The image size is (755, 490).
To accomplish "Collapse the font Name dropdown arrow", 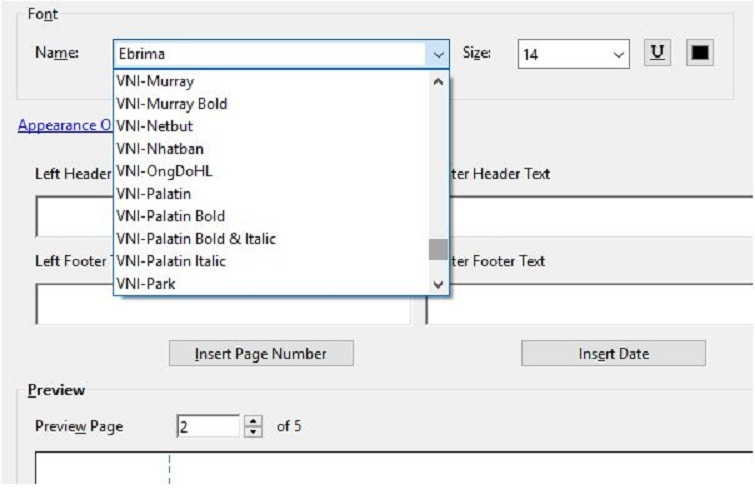I will coord(437,54).
